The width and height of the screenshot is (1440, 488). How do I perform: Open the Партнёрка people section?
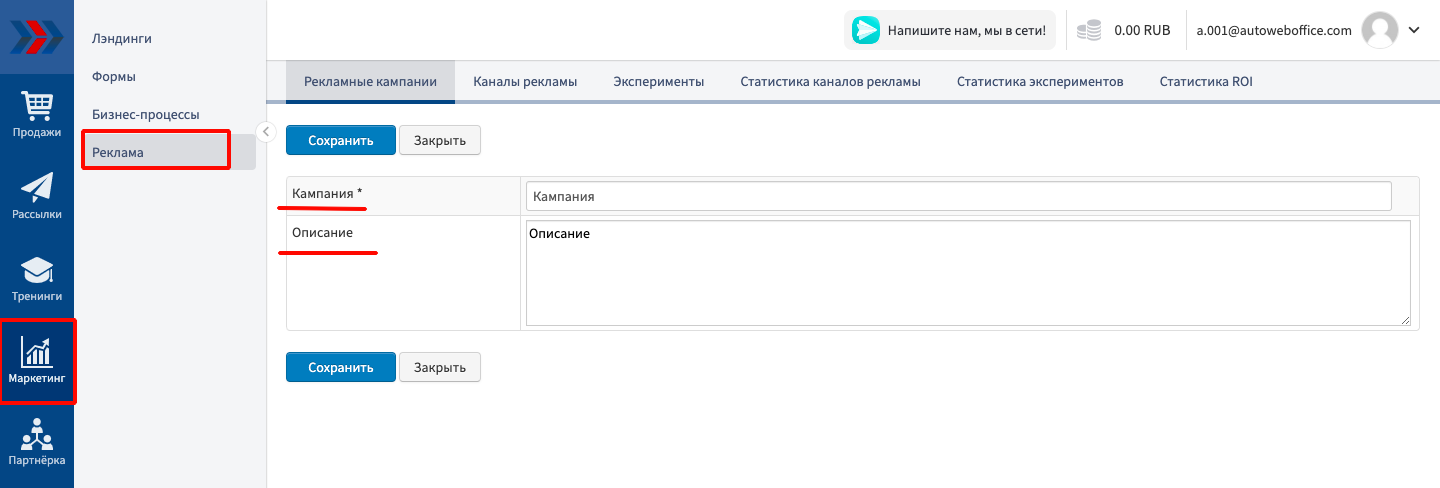(37, 442)
